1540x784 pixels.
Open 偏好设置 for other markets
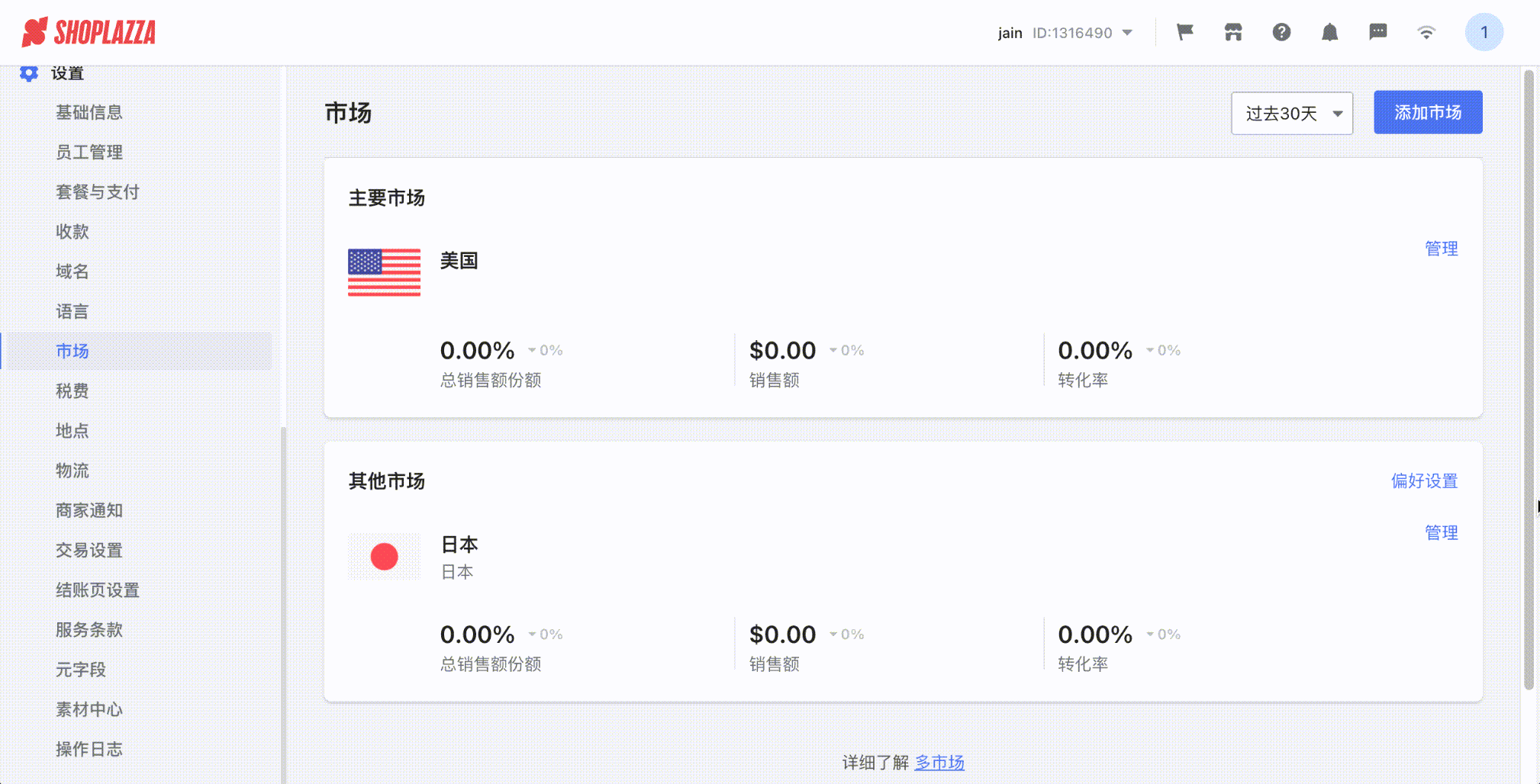pyautogui.click(x=1424, y=480)
